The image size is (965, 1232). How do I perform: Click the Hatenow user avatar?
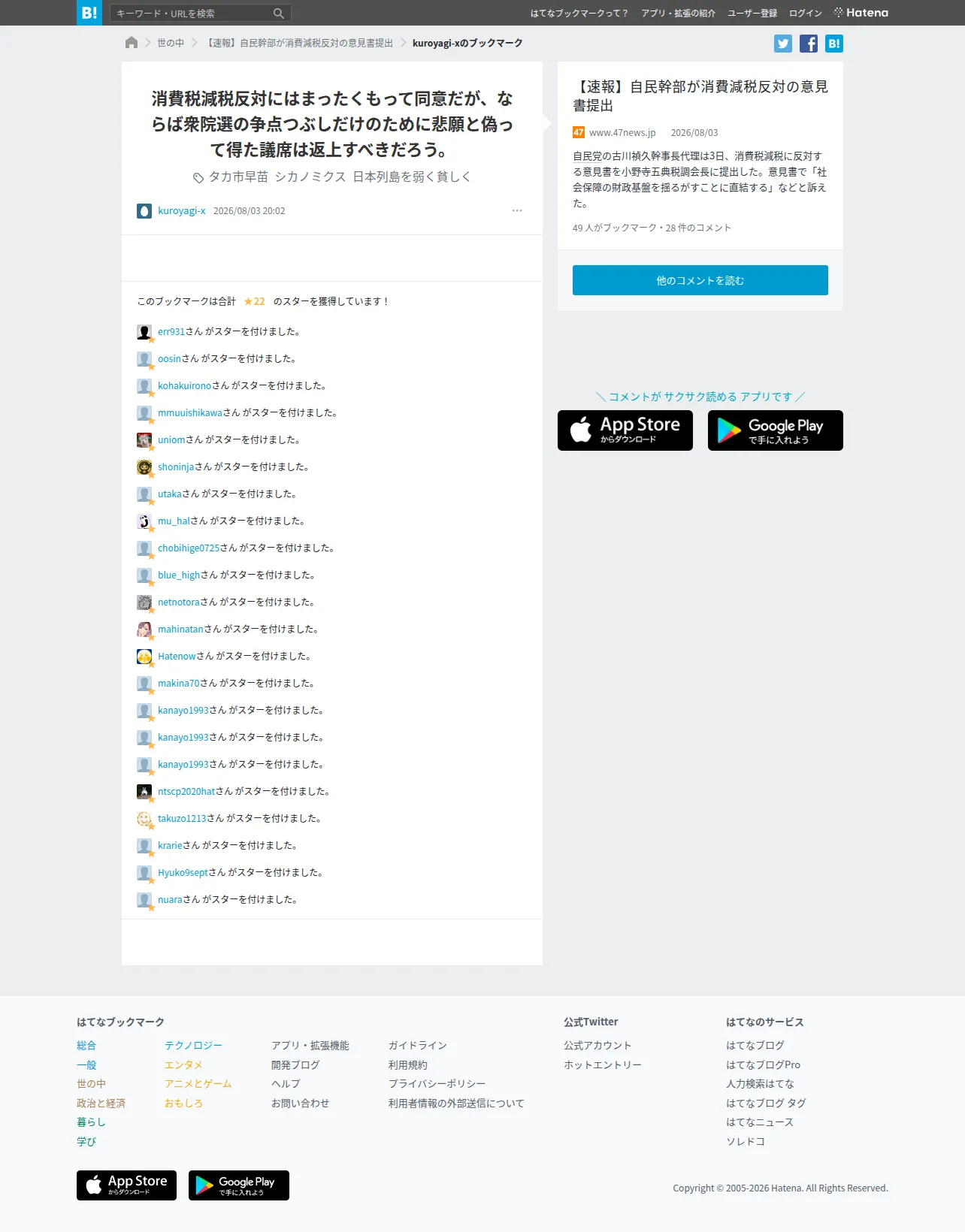(144, 657)
